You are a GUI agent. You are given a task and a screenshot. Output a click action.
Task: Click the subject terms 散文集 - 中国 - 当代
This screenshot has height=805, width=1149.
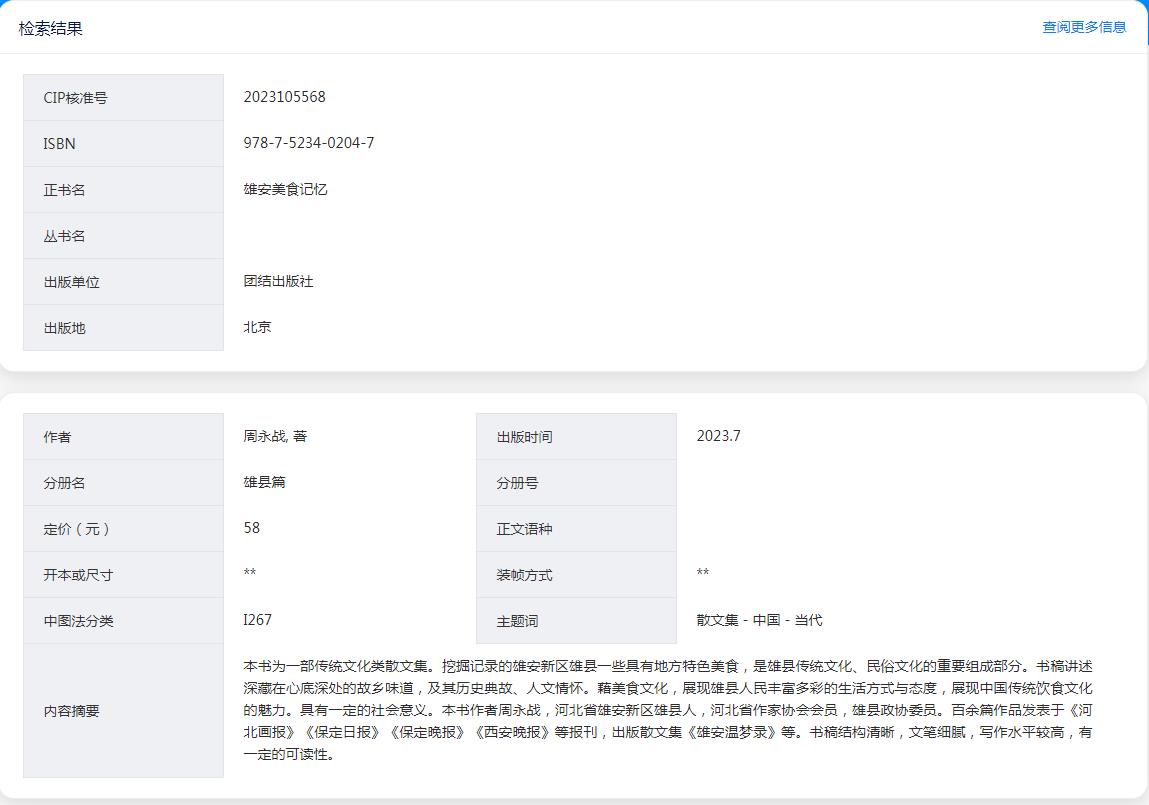[x=759, y=620]
